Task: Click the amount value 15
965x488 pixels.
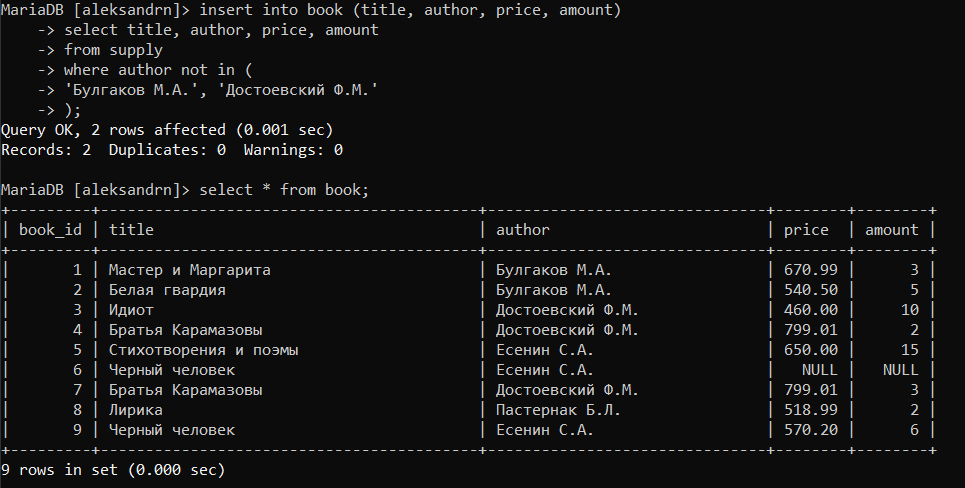Action: coord(909,350)
